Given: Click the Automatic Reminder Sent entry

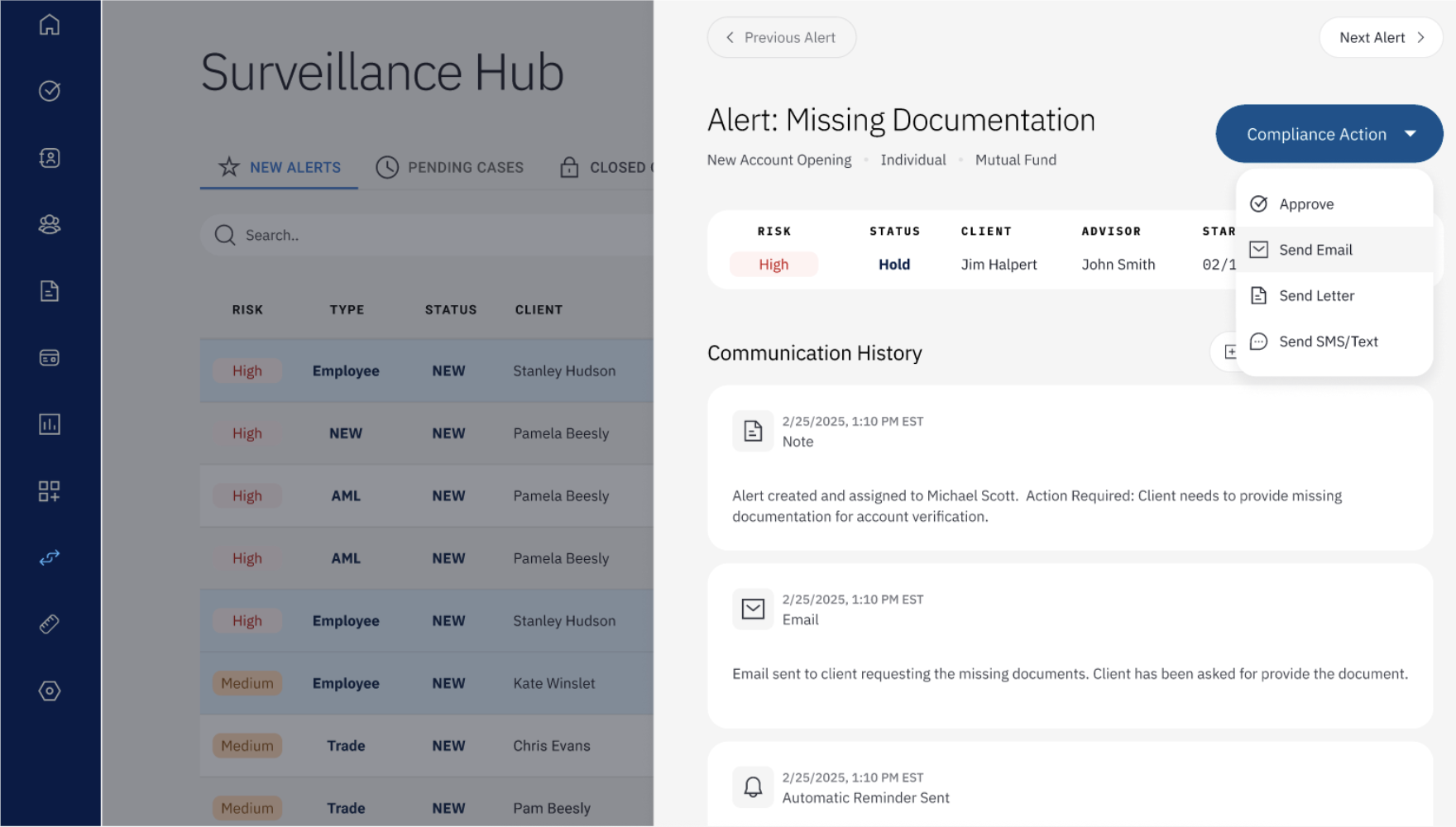Looking at the screenshot, I should coord(1070,785).
